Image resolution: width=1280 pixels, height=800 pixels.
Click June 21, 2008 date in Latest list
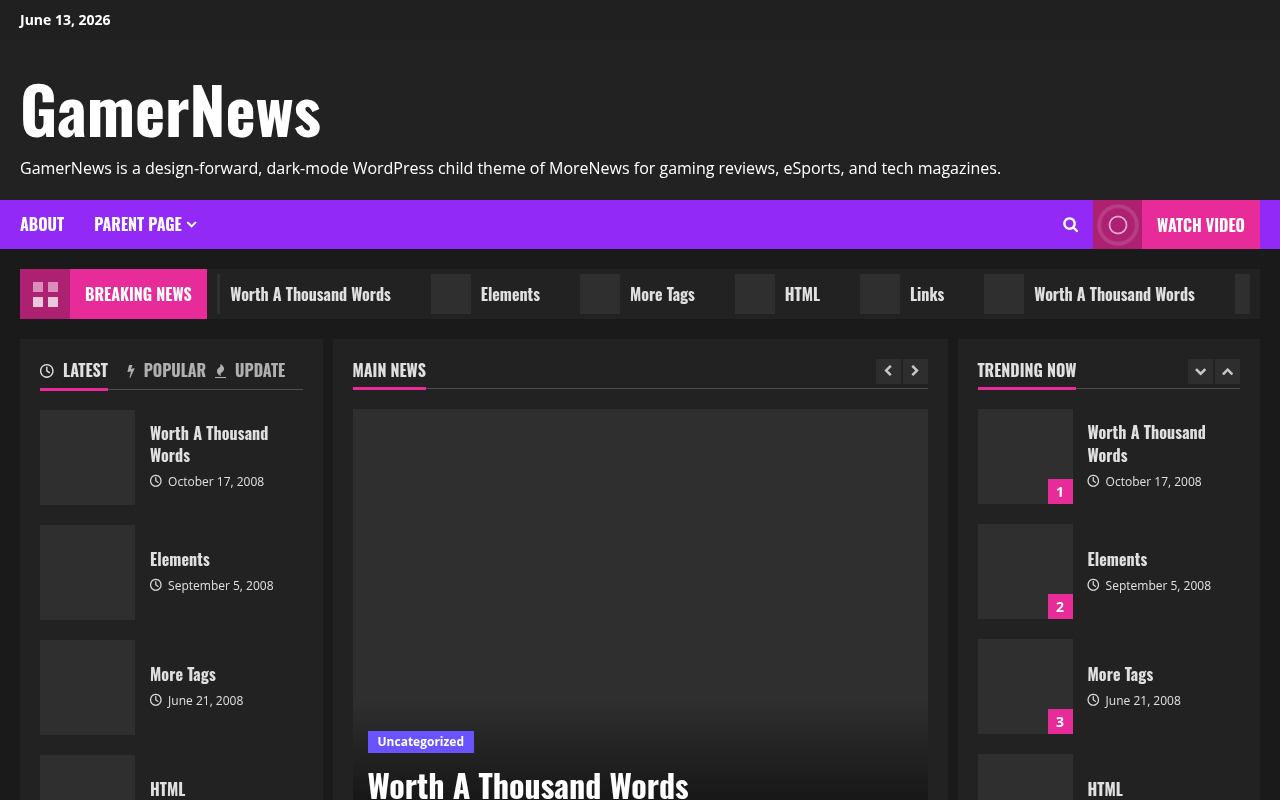coord(205,700)
